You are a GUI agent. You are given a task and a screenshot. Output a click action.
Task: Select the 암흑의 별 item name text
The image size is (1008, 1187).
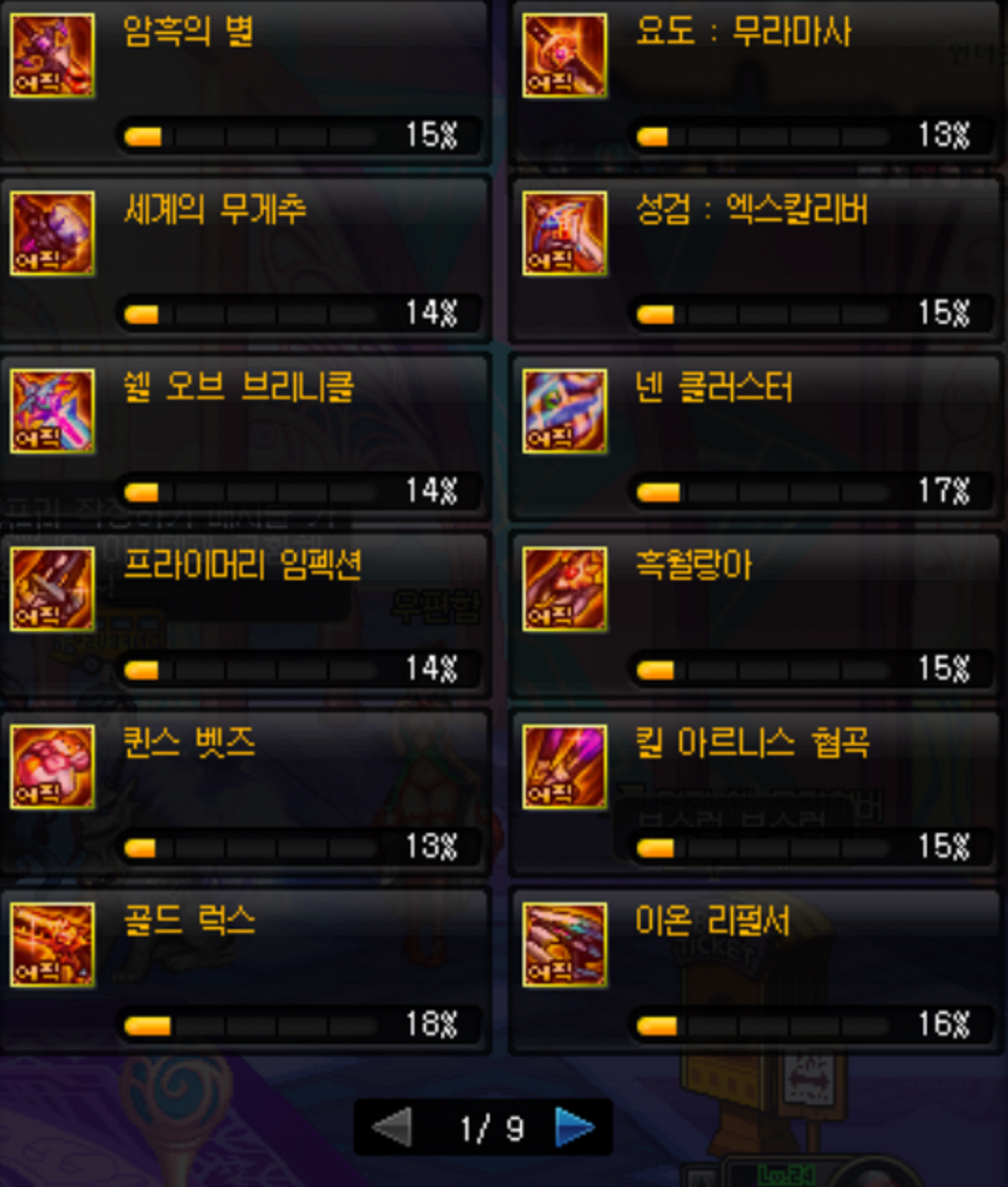[188, 32]
